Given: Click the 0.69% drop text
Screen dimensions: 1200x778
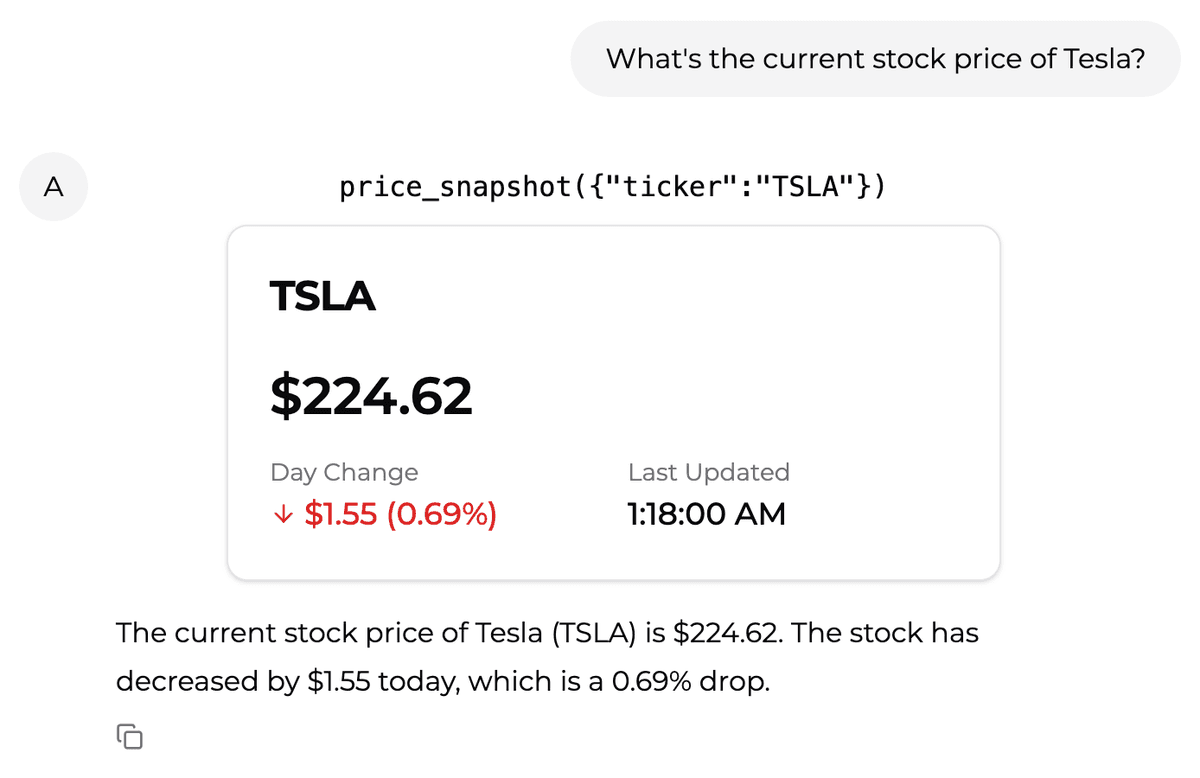Looking at the screenshot, I should 687,681.
